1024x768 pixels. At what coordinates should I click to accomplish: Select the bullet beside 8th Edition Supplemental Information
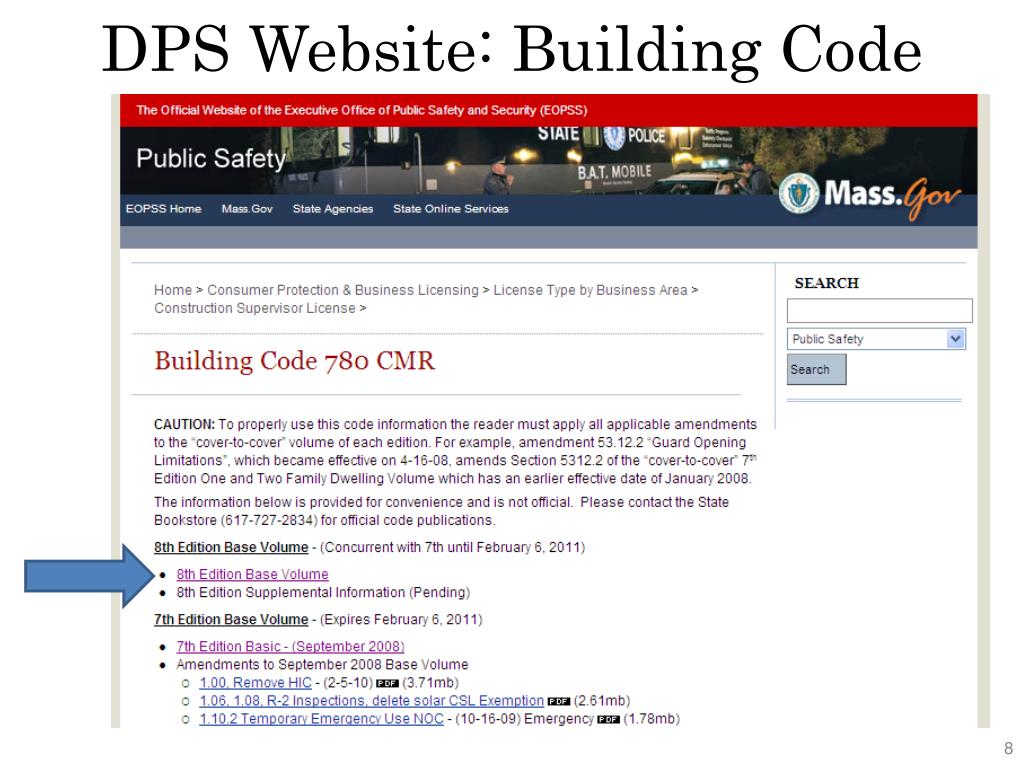[163, 592]
